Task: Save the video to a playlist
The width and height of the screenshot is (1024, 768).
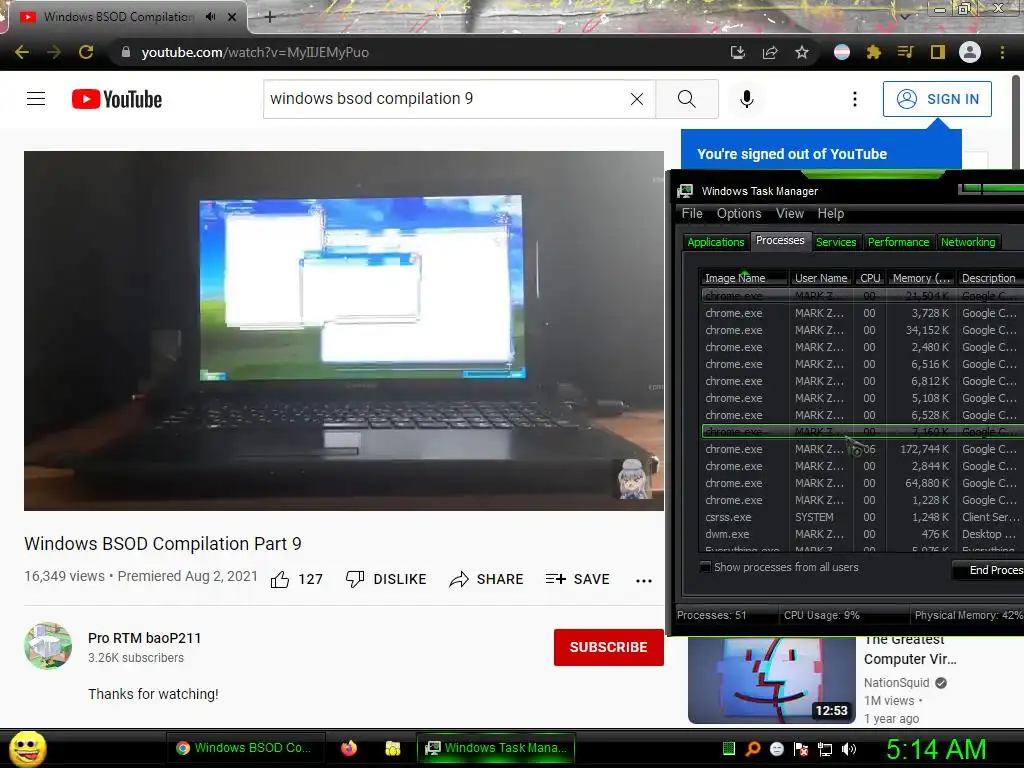Action: (577, 579)
